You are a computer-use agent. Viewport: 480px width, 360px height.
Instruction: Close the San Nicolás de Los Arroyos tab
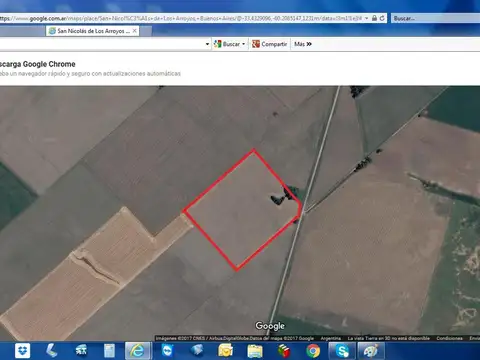point(134,31)
